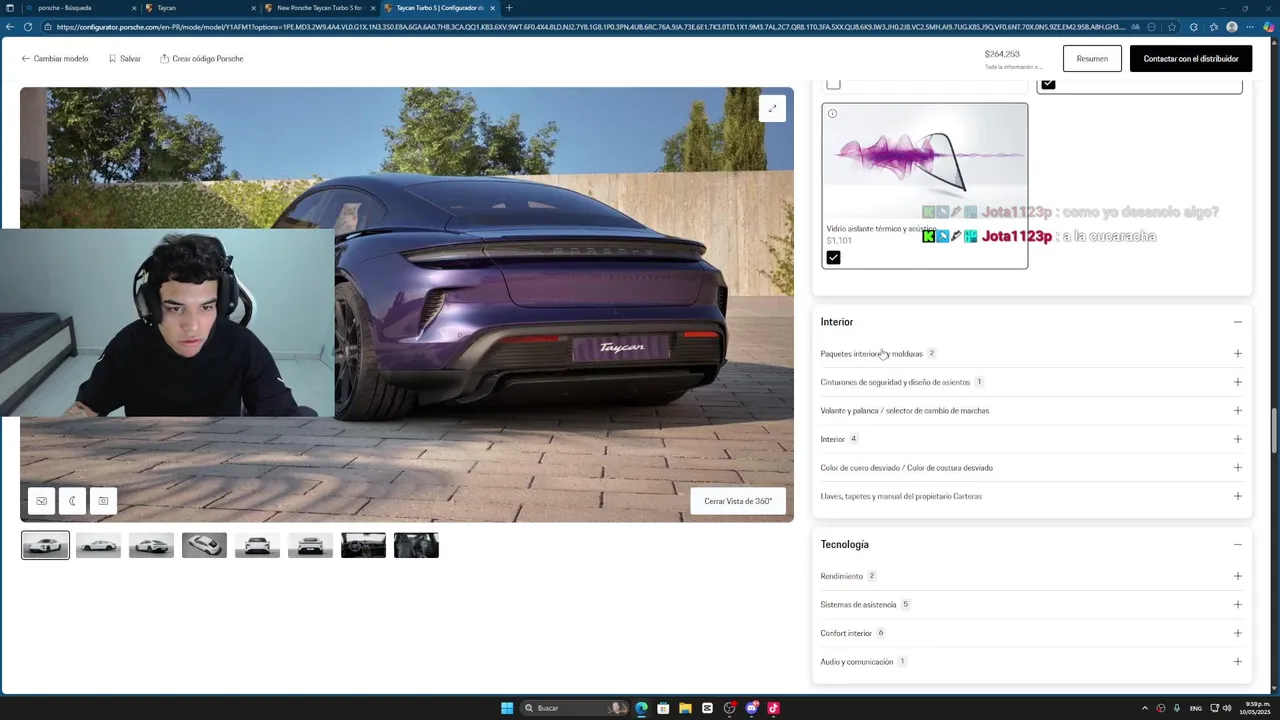Expand 'Cinturones de seguridad y diseño de asientos'
Viewport: 1280px width, 720px height.
[1031, 382]
